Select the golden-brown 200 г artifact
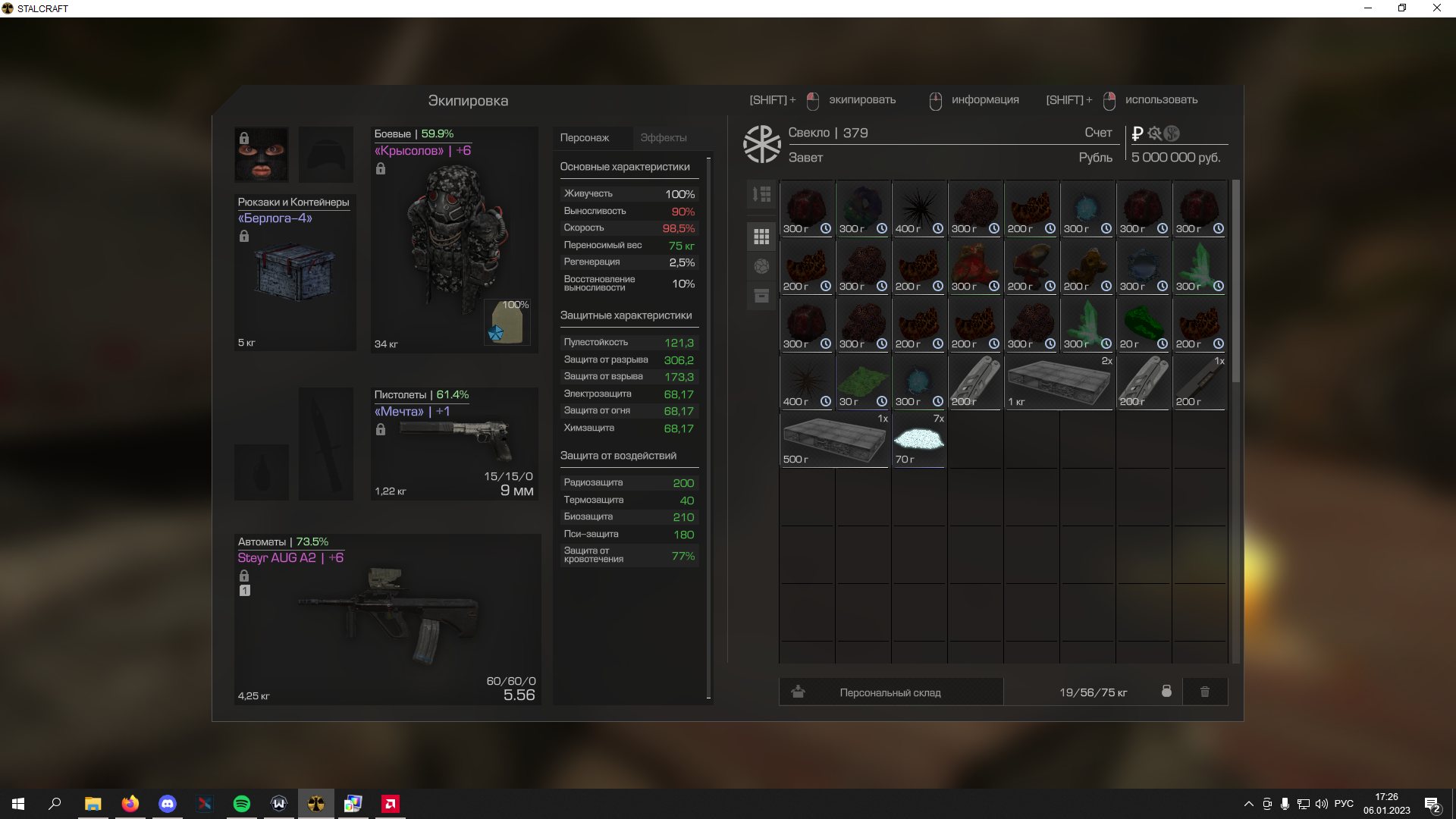The height and width of the screenshot is (819, 1456). [1087, 266]
